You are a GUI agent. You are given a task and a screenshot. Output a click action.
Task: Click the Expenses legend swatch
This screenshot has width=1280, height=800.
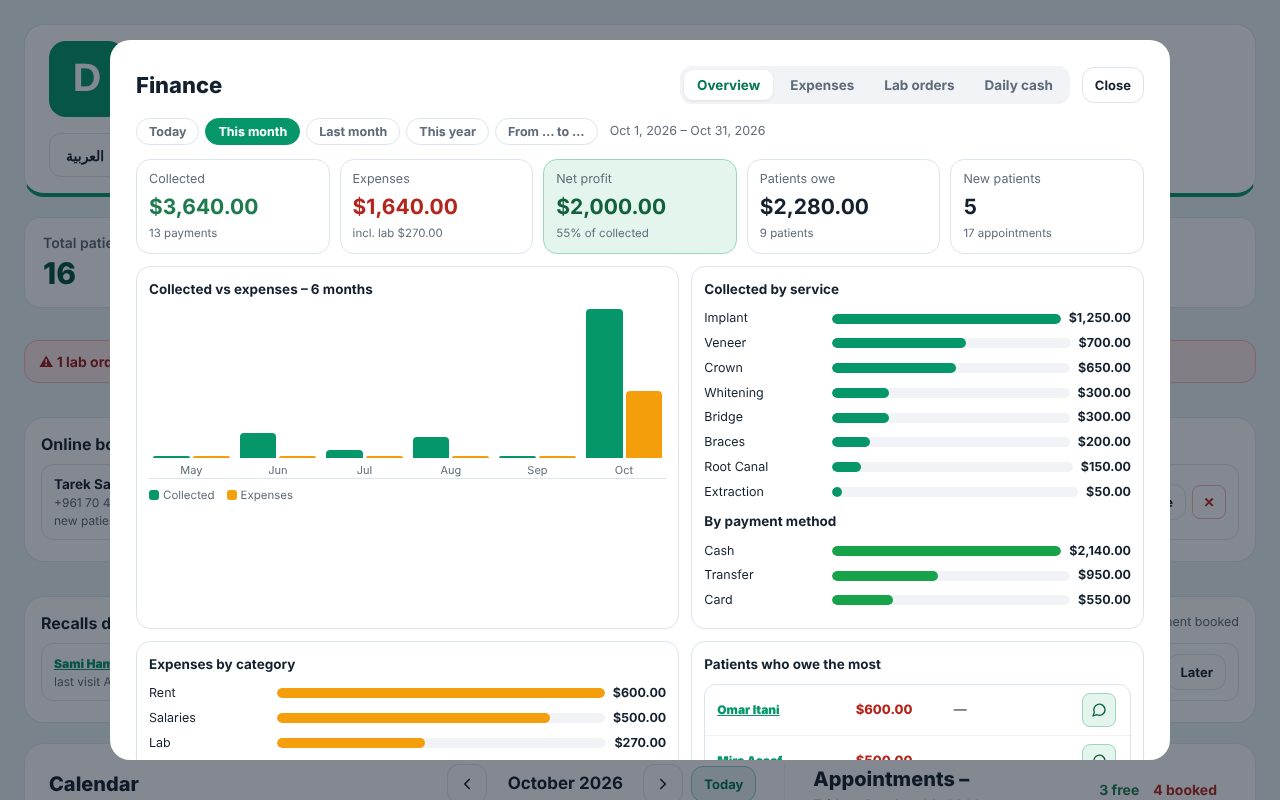point(232,495)
